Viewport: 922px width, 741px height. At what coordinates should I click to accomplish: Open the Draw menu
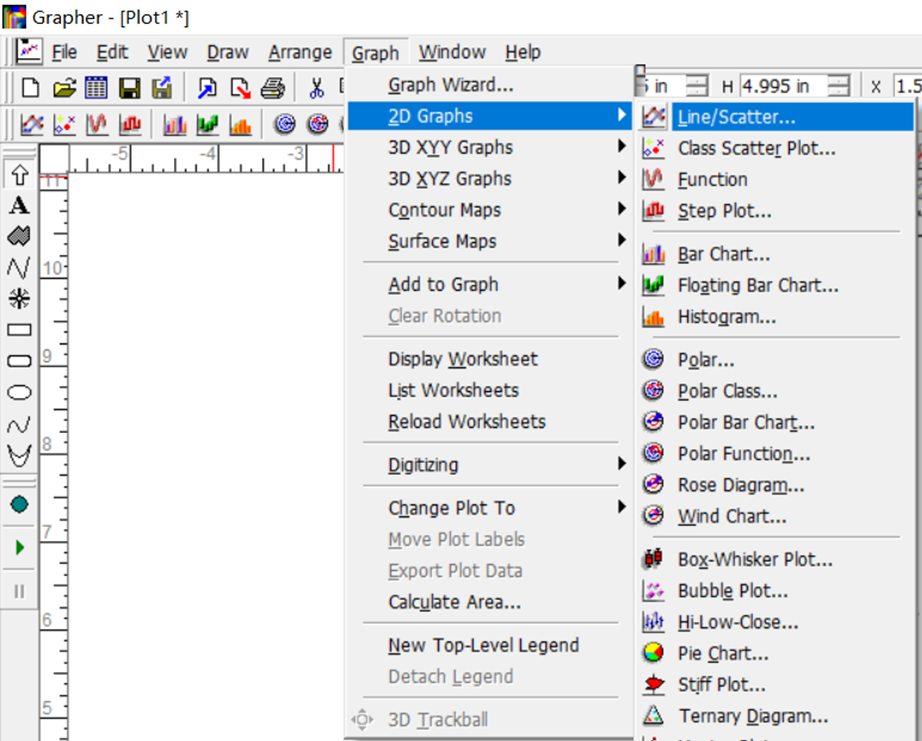click(228, 52)
